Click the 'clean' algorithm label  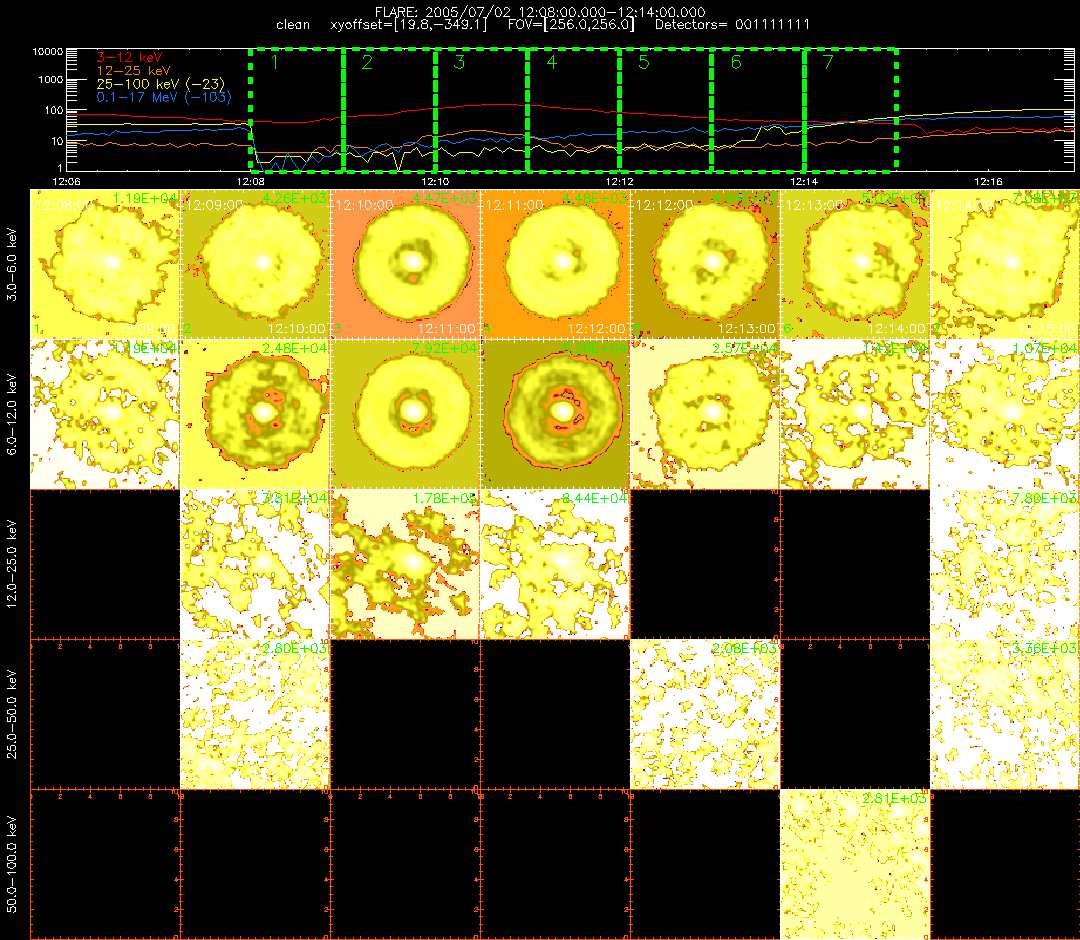(293, 25)
